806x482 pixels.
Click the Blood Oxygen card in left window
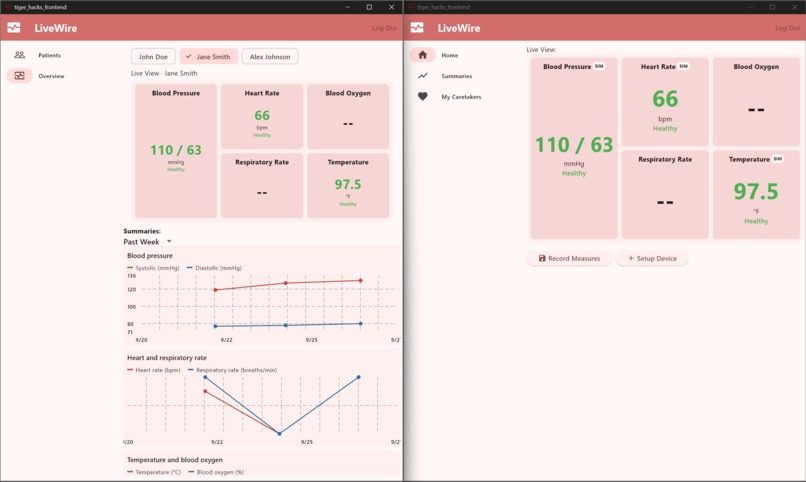pyautogui.click(x=348, y=117)
